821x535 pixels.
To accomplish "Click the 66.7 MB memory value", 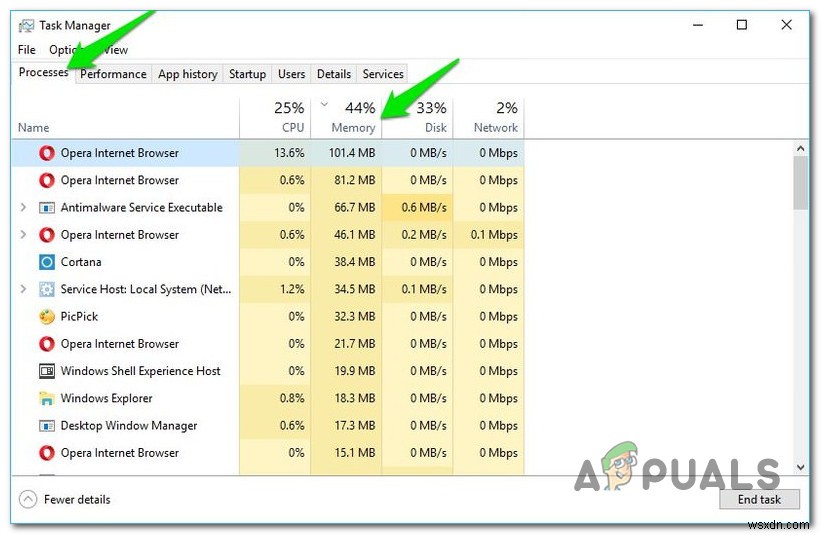I will point(355,207).
